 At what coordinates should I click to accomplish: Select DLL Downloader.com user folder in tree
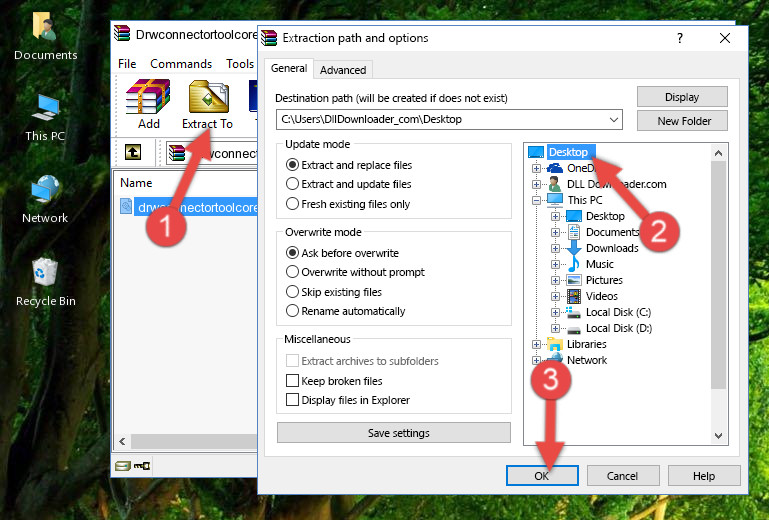pyautogui.click(x=616, y=184)
